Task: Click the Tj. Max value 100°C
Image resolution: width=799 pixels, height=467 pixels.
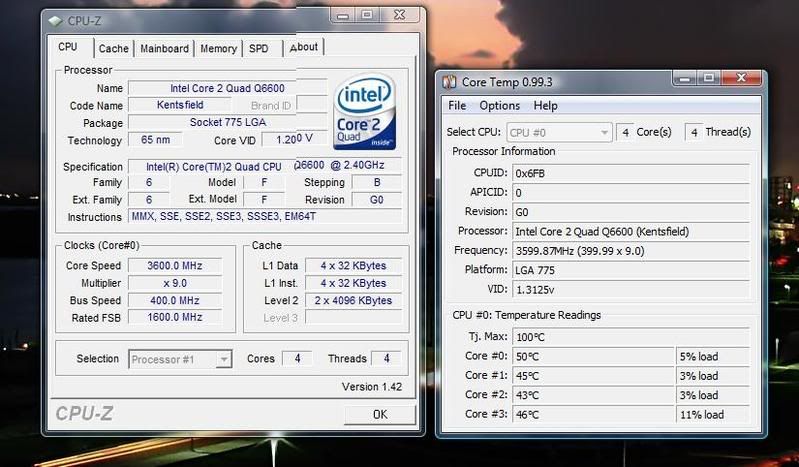Action: tap(631, 337)
